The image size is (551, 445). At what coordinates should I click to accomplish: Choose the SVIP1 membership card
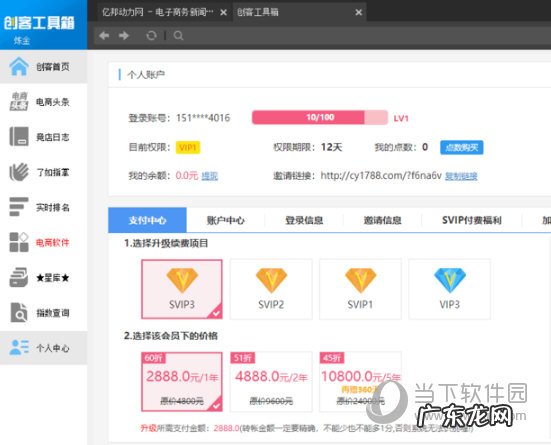coord(360,289)
